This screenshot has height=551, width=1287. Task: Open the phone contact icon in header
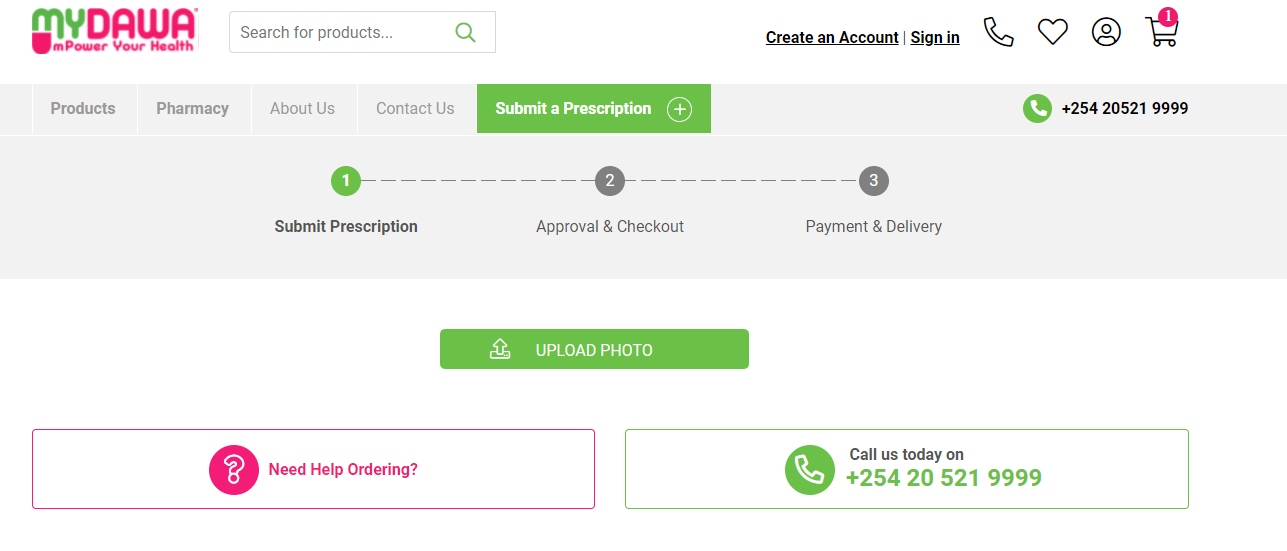tap(998, 32)
